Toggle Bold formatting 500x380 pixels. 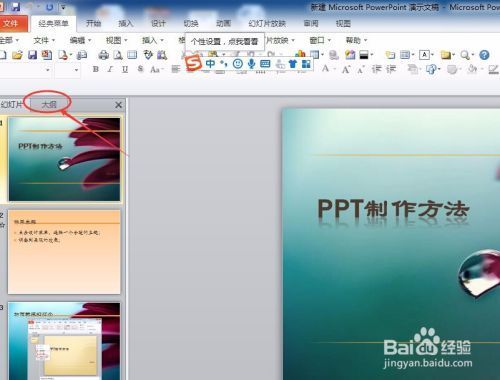(96, 69)
